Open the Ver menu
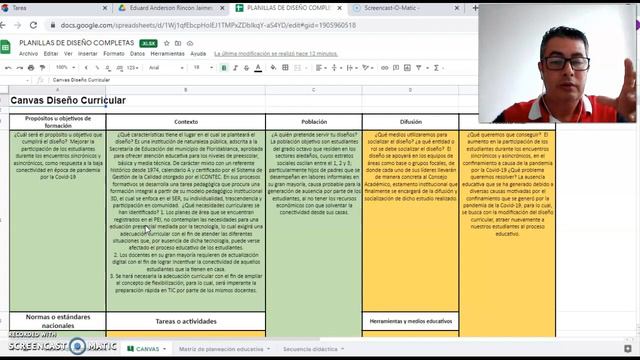Screen dimensions: 640x360 point(68,53)
